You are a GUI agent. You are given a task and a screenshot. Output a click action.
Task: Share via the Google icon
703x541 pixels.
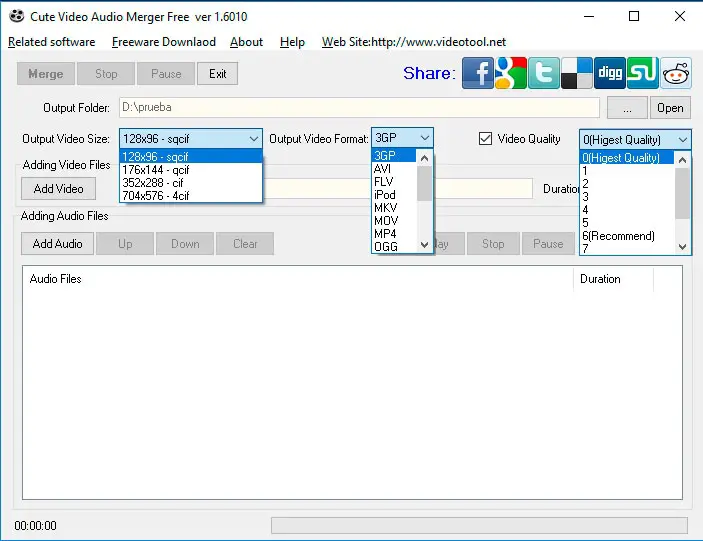point(511,73)
